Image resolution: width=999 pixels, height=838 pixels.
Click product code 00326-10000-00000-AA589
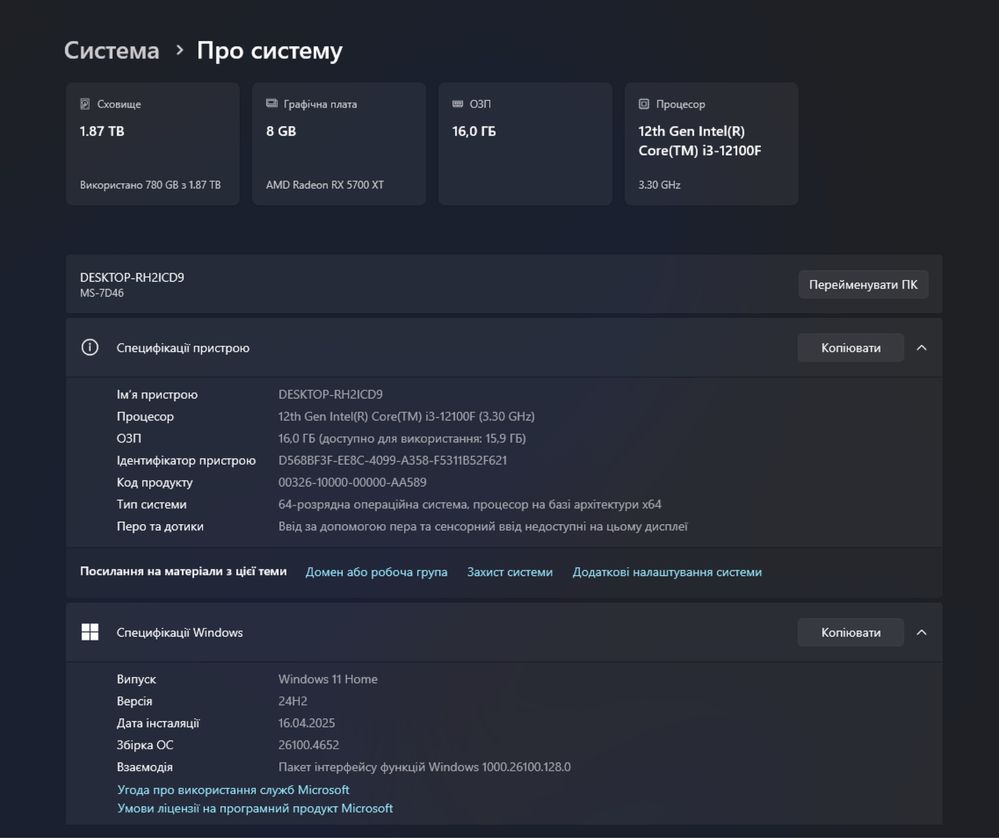coord(352,482)
